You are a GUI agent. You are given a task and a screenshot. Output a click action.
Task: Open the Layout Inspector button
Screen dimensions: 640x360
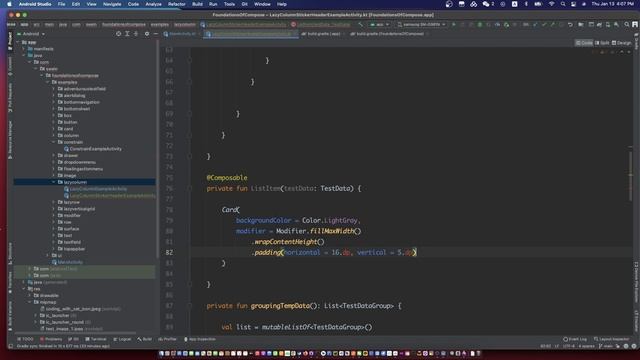(611, 339)
